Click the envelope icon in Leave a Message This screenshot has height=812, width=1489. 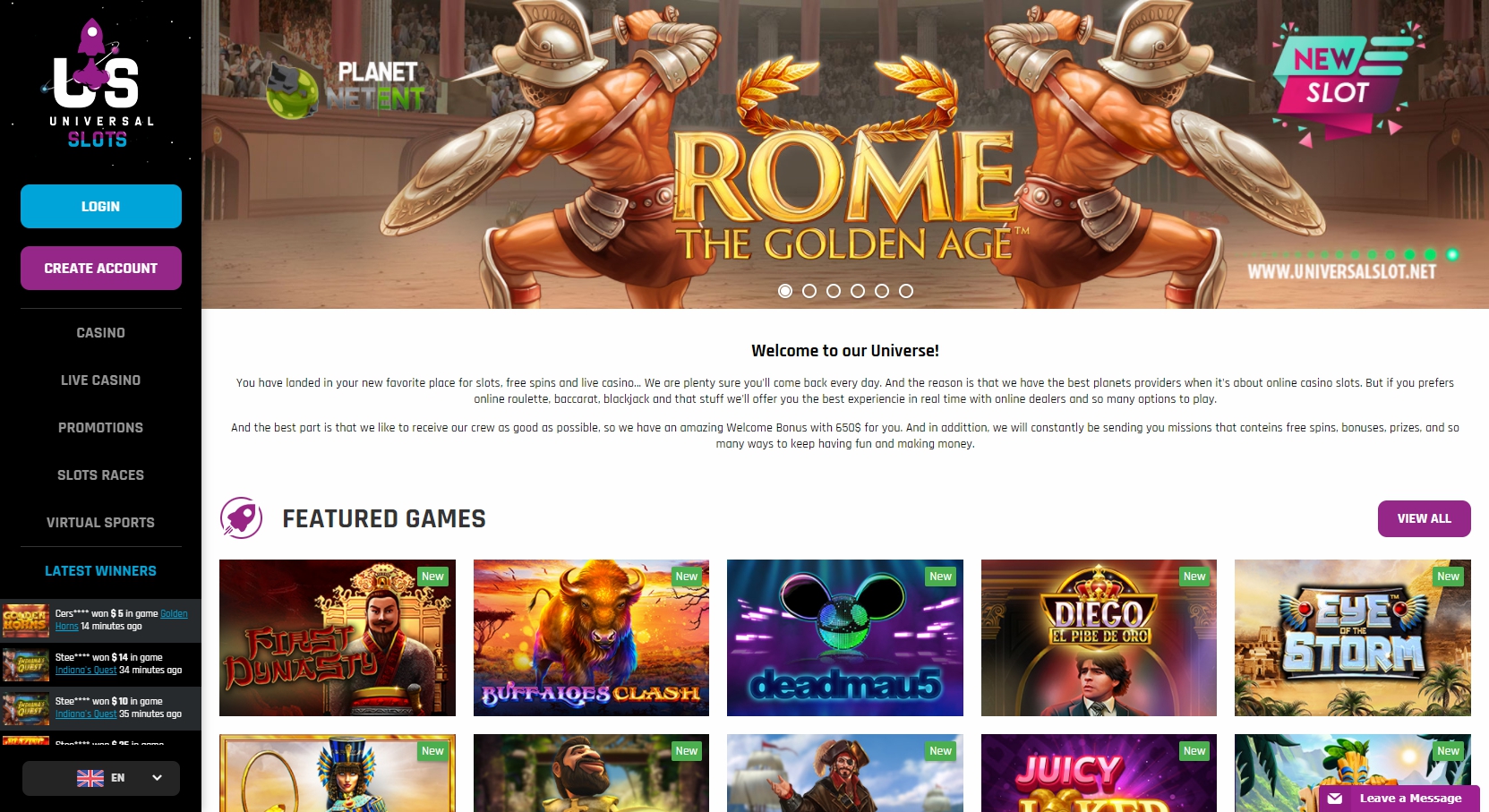(1335, 799)
